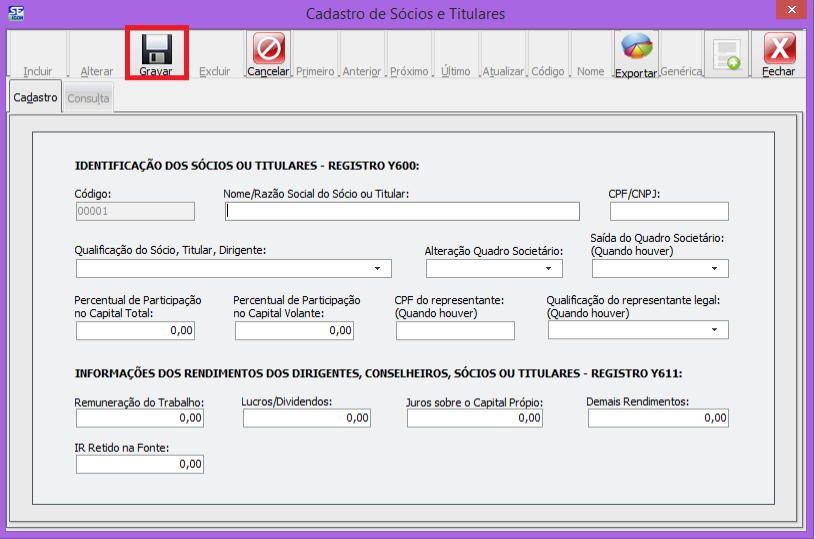
Task: Click the application logo in title bar
Action: pyautogui.click(x=17, y=13)
